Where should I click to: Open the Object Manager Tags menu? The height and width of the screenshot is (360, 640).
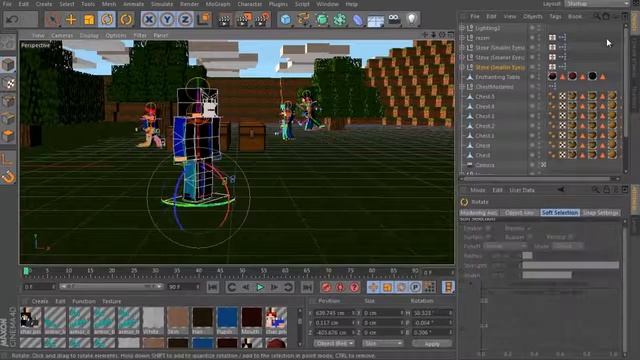555,16
